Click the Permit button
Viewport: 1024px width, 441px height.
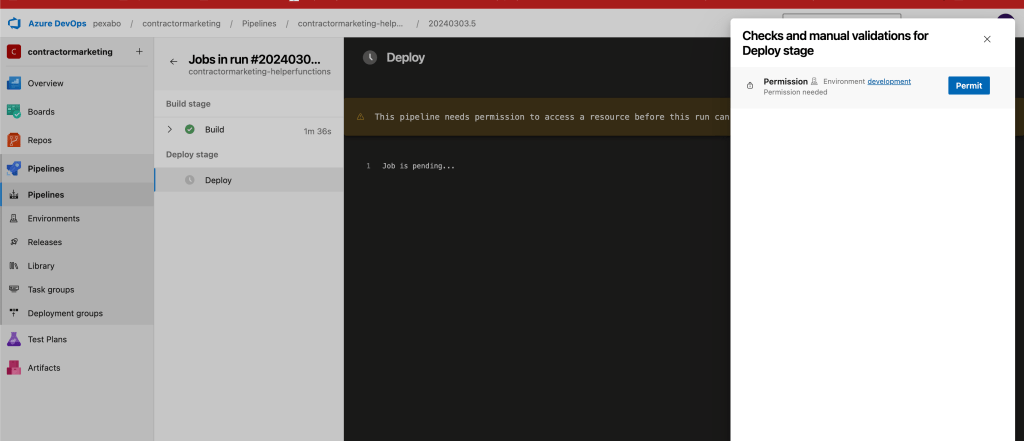point(968,86)
